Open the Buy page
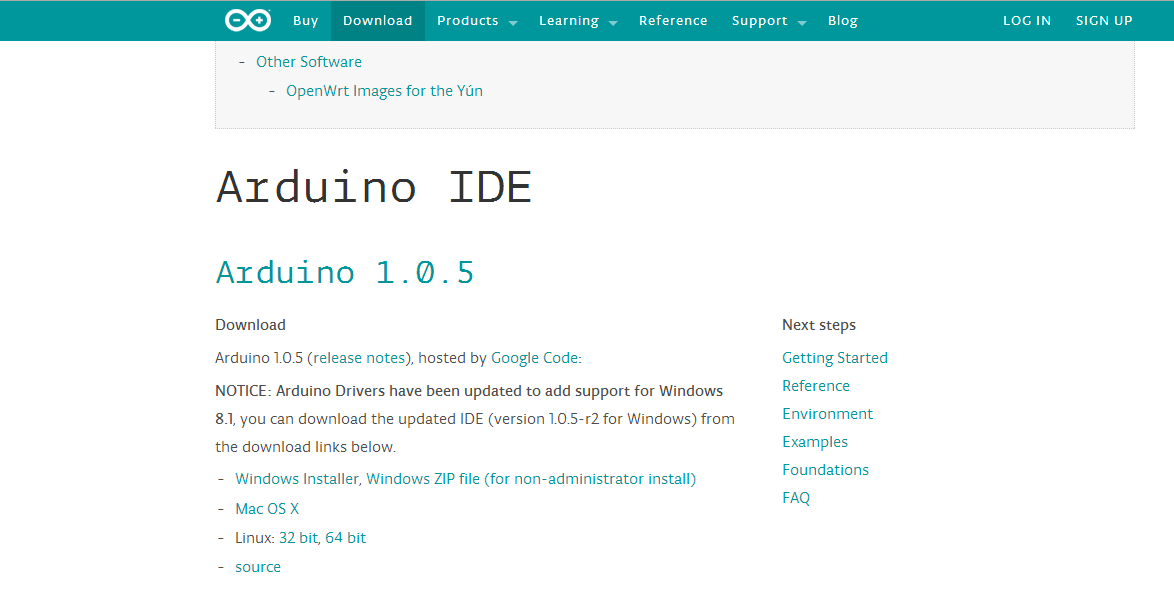The image size is (1174, 596). tap(305, 21)
